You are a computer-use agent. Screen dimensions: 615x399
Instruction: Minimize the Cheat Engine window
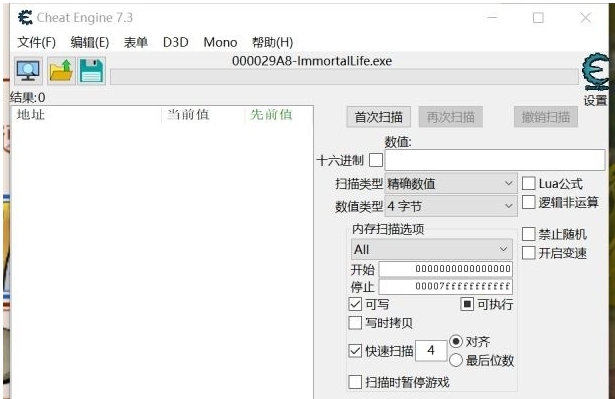pyautogui.click(x=492, y=18)
